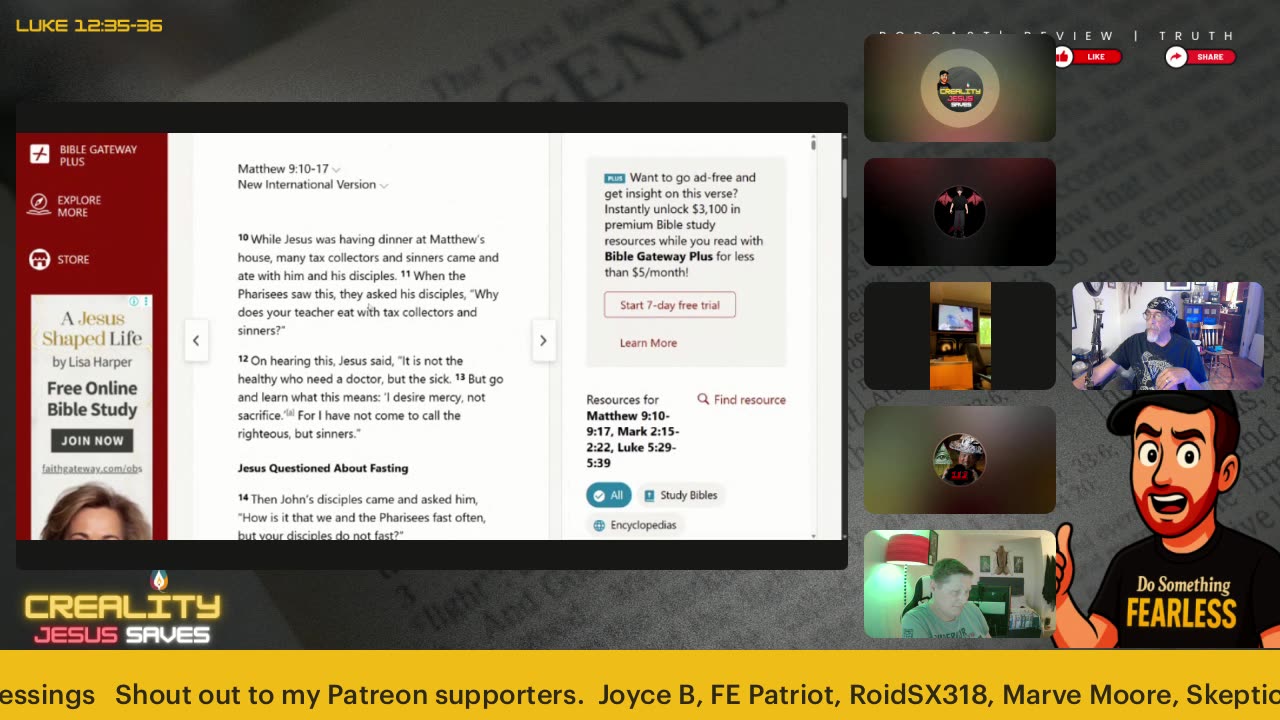This screenshot has height=720, width=1280.
Task: Click the webcam thumbnail with green lighting
Action: [x=960, y=584]
